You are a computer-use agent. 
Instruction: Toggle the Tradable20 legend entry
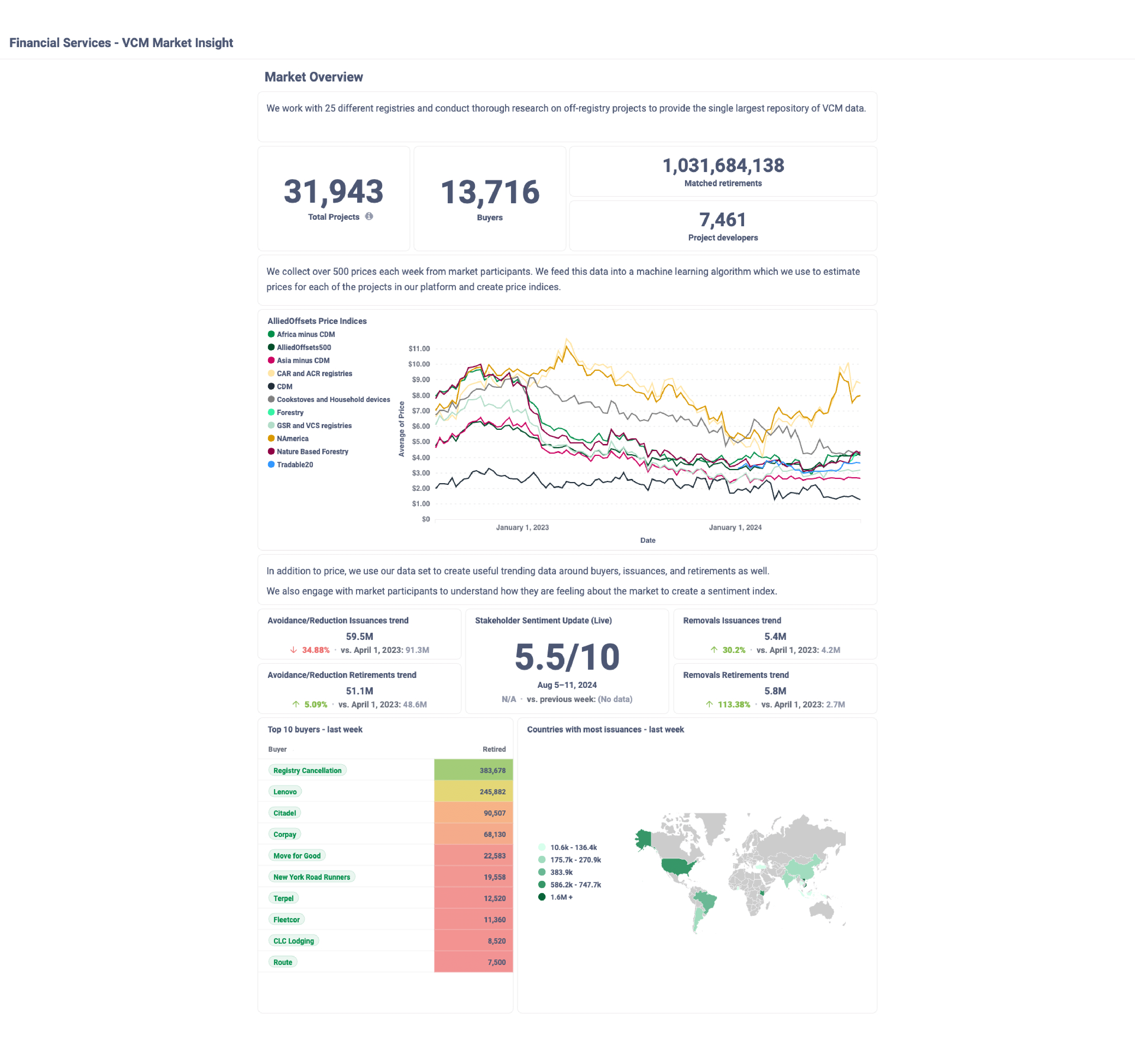(x=290, y=465)
